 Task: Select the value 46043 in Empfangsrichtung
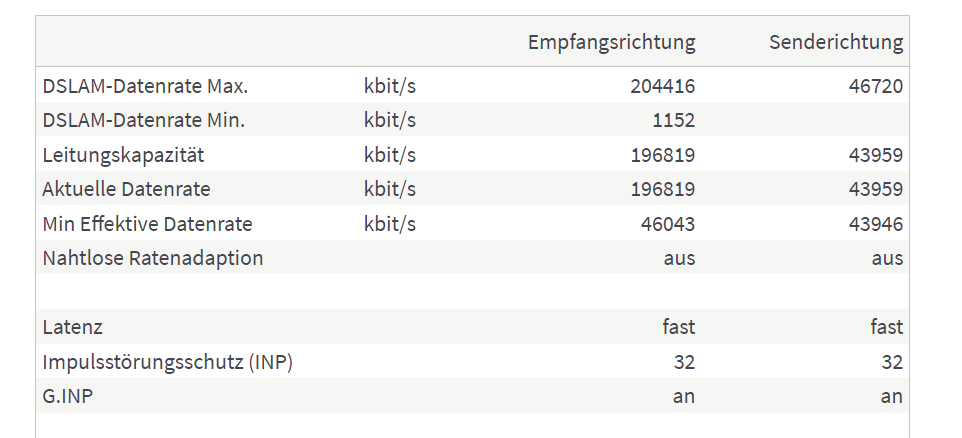(x=668, y=224)
